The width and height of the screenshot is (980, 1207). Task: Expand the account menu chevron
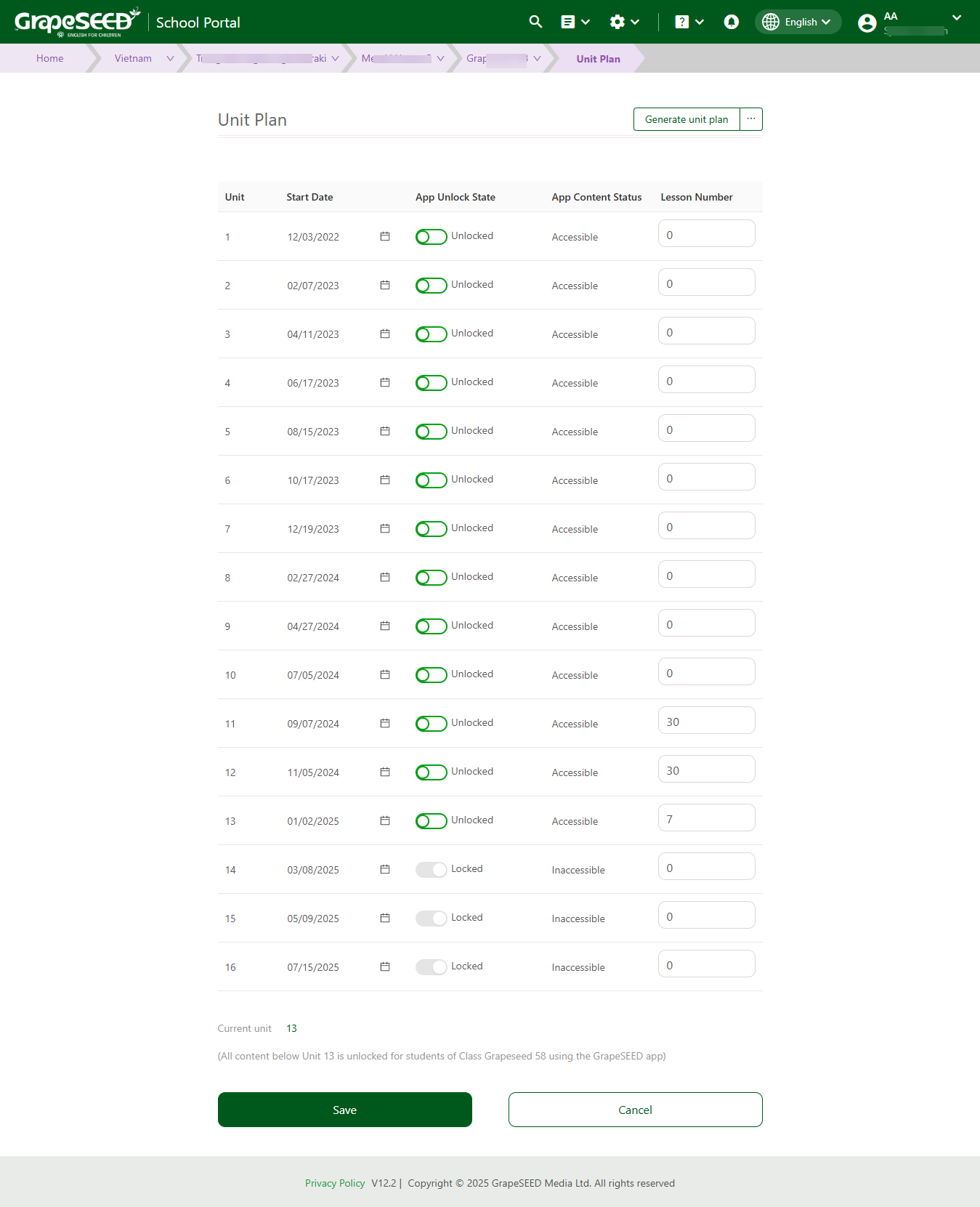coord(956,18)
